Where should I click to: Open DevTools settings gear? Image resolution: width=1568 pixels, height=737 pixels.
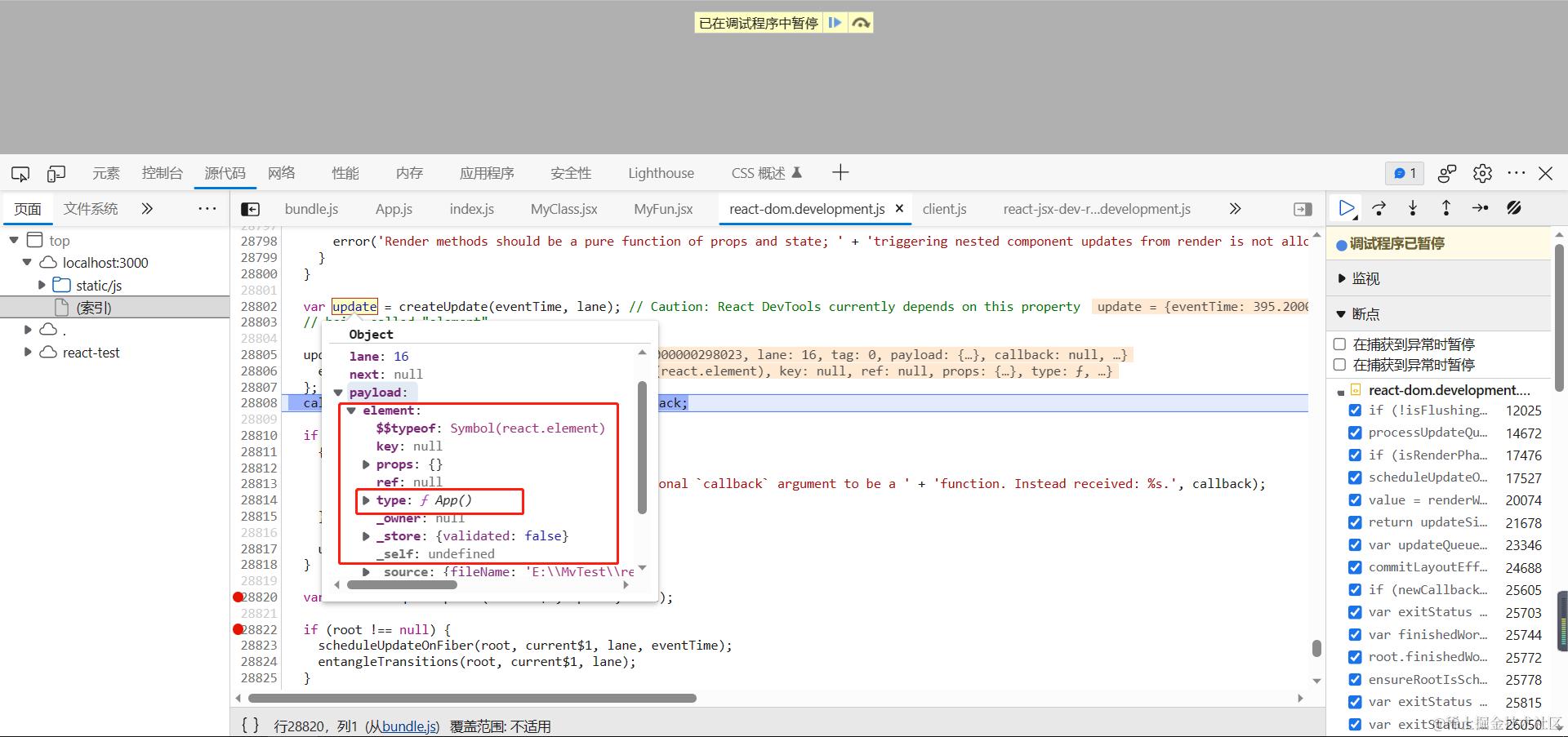(x=1482, y=173)
